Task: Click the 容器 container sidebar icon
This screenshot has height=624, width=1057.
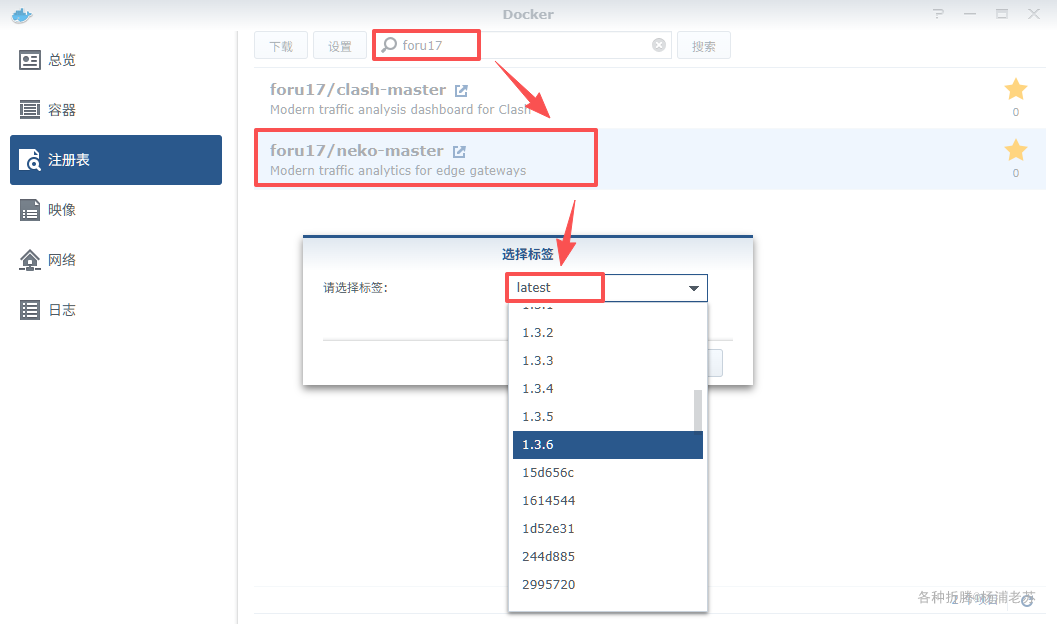Action: 30,109
